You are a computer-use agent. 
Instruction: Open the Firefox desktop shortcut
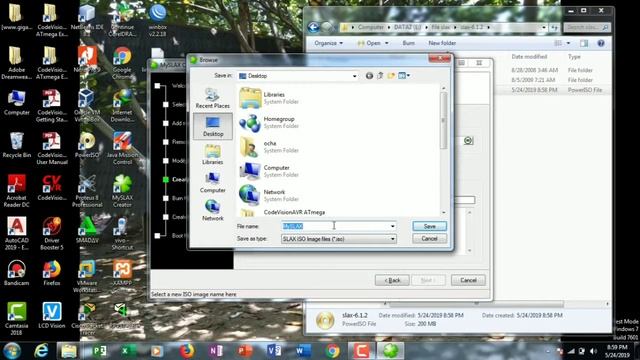click(x=52, y=273)
